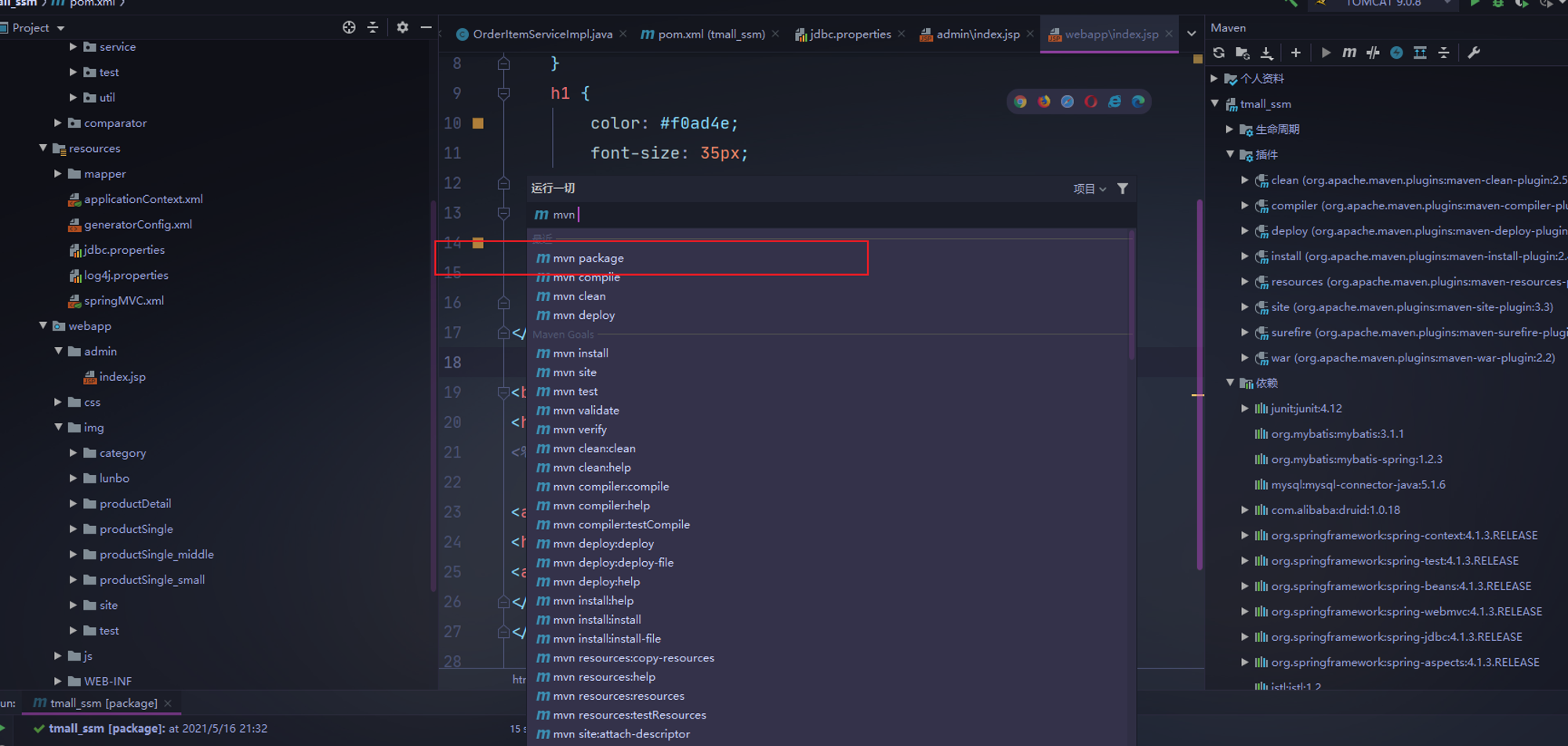Toggle Maven offline mode icon
Image resolution: width=1568 pixels, height=746 pixels.
[x=1373, y=53]
